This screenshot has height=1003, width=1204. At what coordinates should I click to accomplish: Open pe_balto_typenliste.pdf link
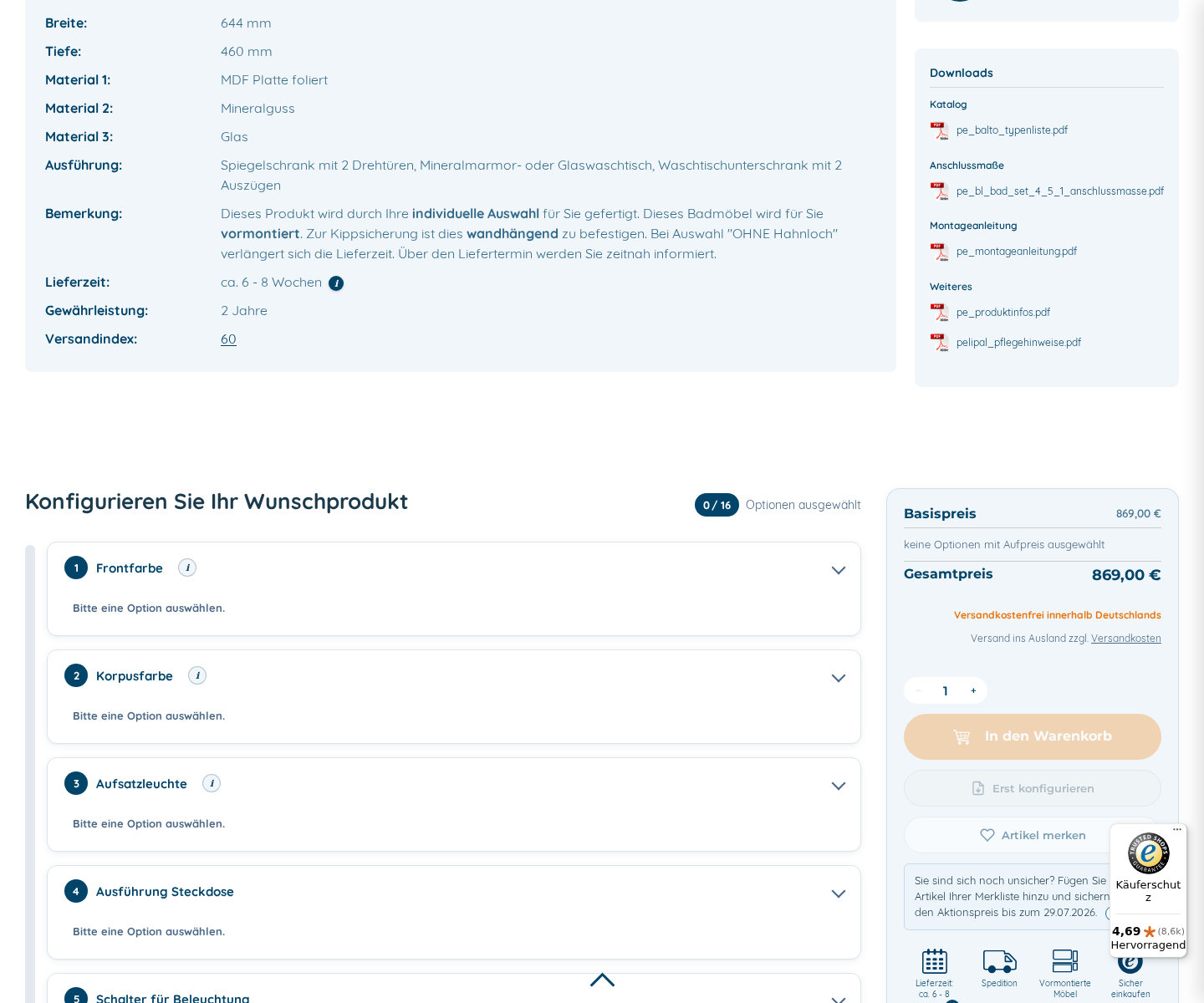1012,130
